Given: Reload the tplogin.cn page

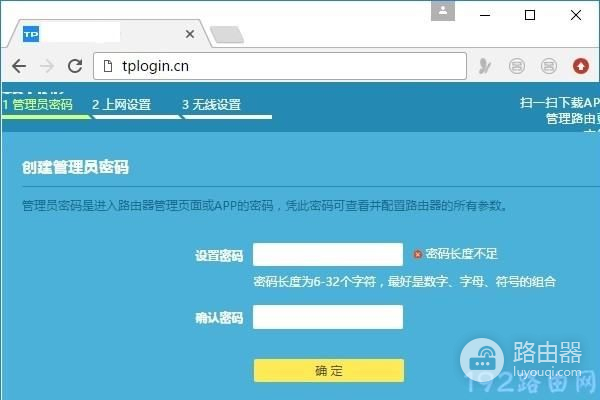Looking at the screenshot, I should click(x=75, y=66).
